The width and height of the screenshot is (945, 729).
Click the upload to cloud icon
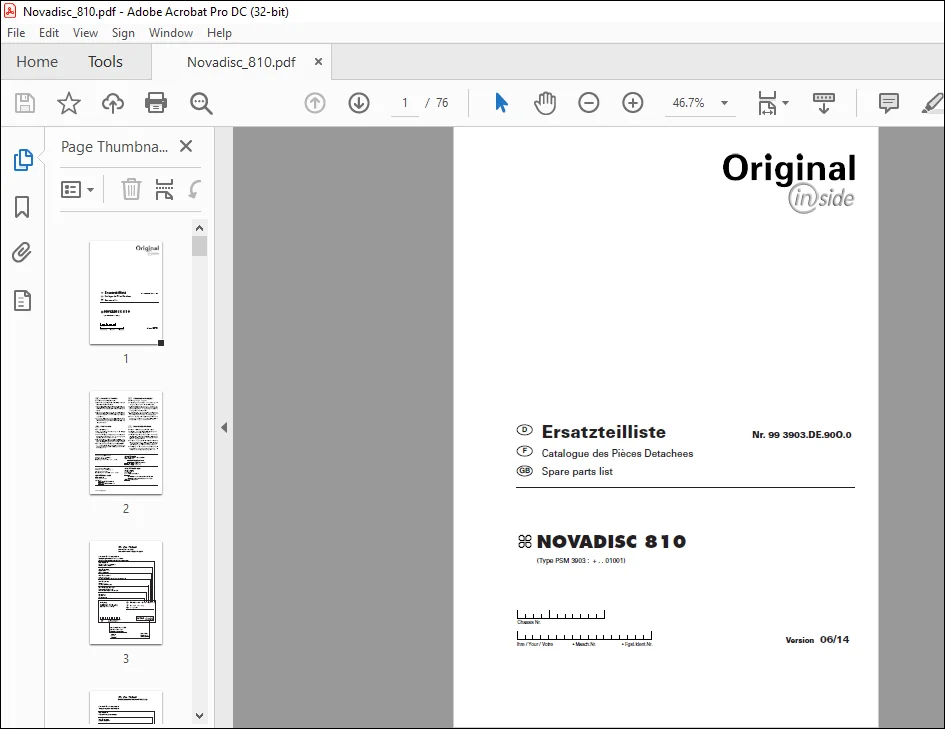point(113,103)
